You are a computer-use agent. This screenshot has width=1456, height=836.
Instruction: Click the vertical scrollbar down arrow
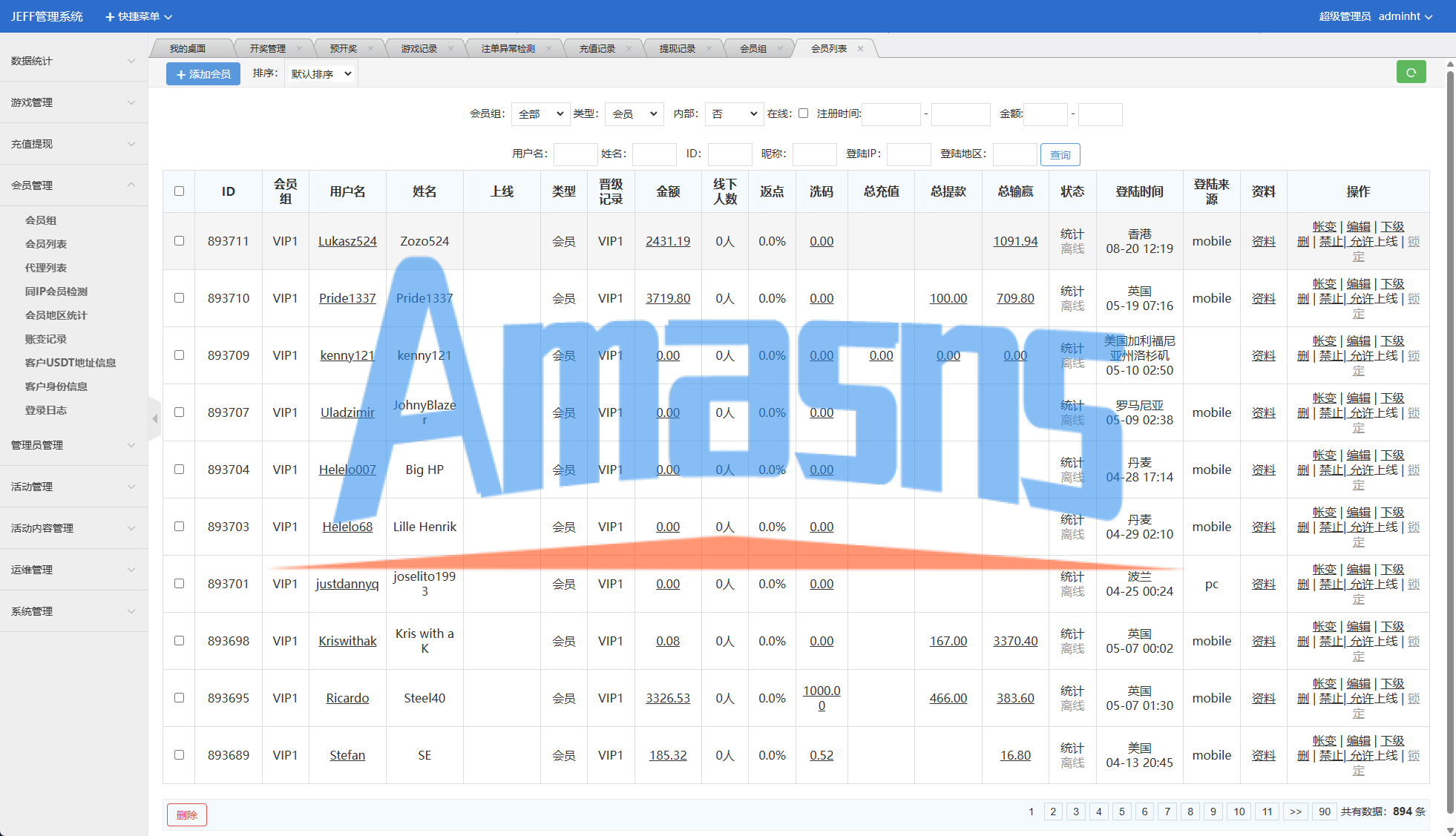point(1450,830)
